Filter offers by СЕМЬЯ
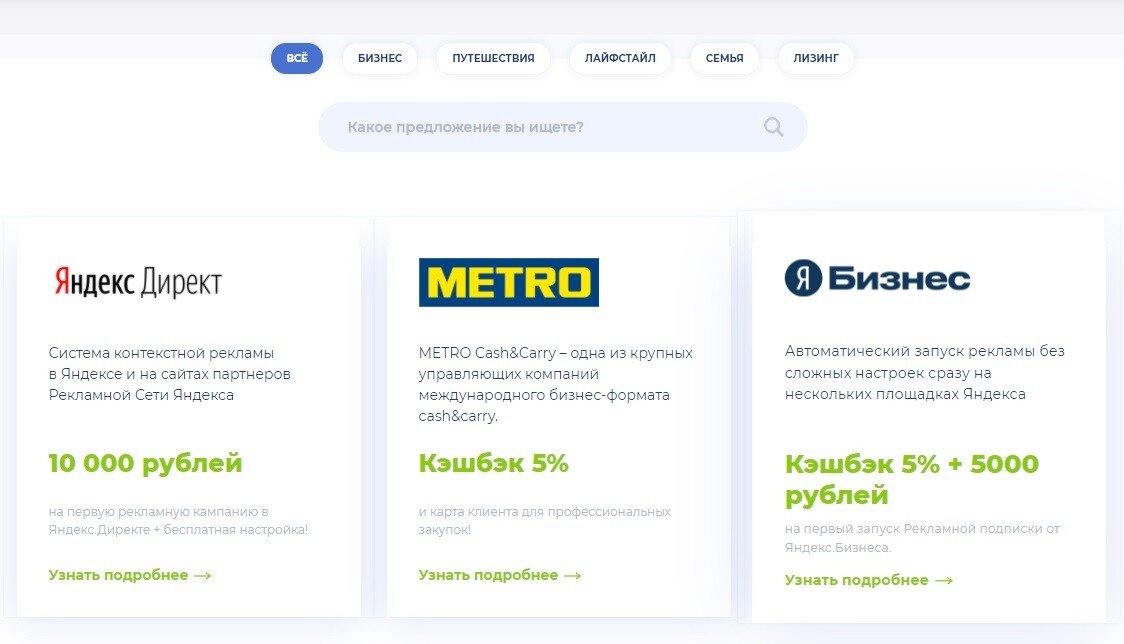Viewport: 1124px width, 644px height. tap(724, 58)
